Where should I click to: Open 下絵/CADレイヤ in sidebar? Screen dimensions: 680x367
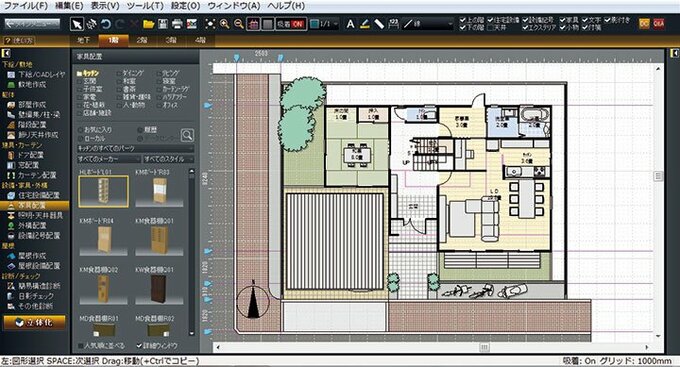(x=37, y=75)
